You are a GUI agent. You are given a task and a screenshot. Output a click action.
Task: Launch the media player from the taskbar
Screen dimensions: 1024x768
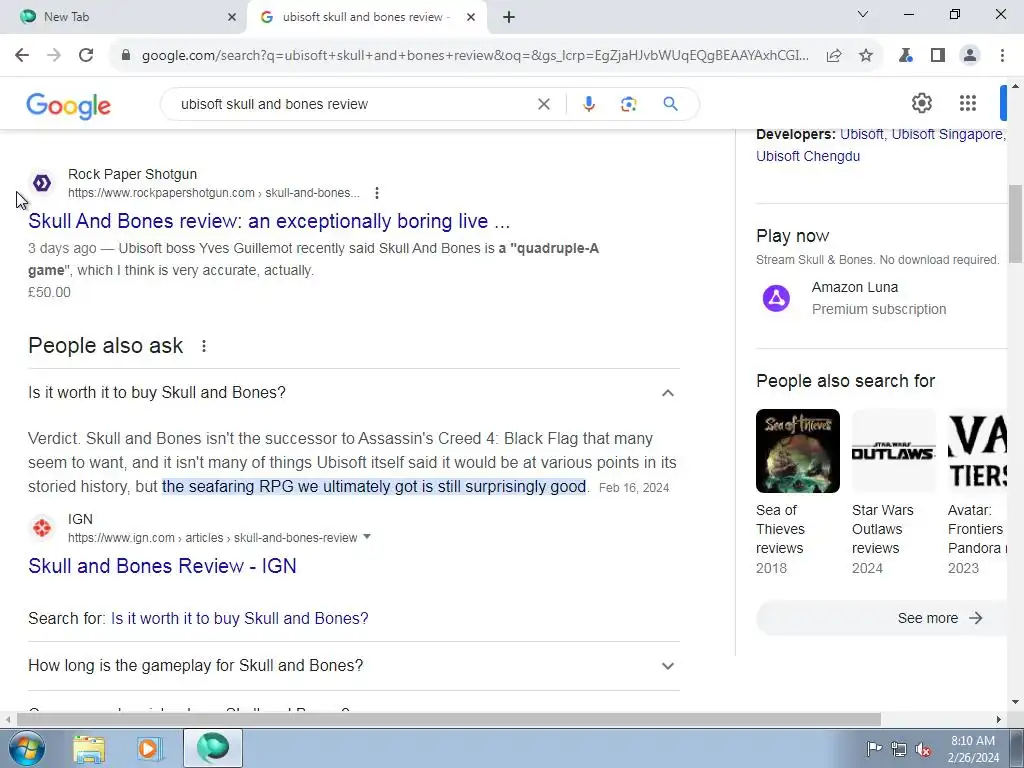(x=150, y=749)
